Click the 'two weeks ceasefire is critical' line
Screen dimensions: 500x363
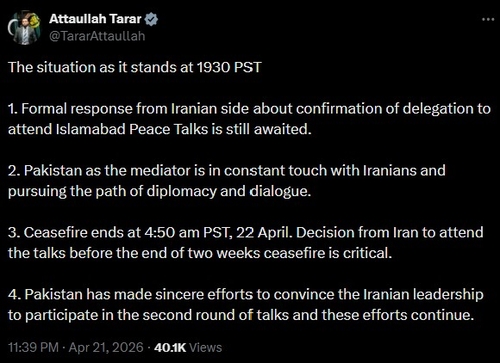pos(200,253)
